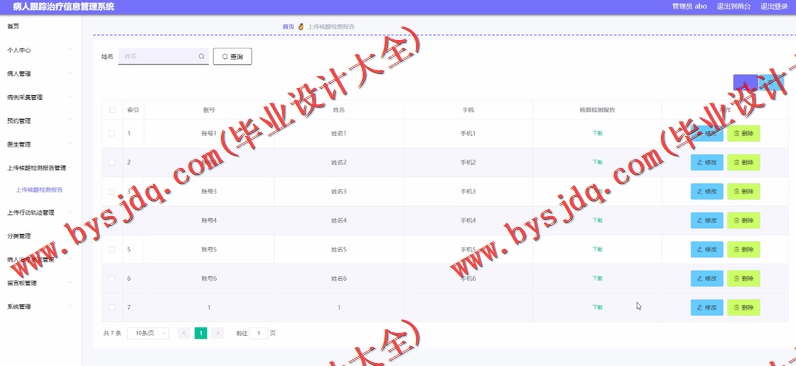Viewport: 796px width, 366px height.
Task: Open the 10条/页 page size dropdown
Action: pos(148,333)
